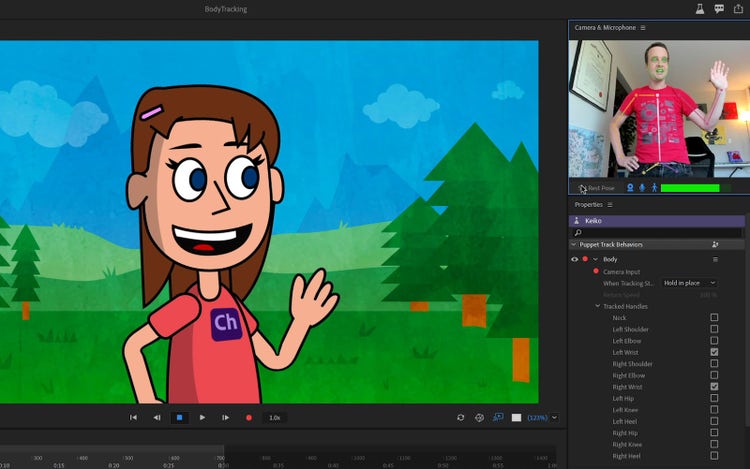Collapse the Tracked Handles section
Image resolution: width=750 pixels, height=469 pixels.
click(x=598, y=306)
